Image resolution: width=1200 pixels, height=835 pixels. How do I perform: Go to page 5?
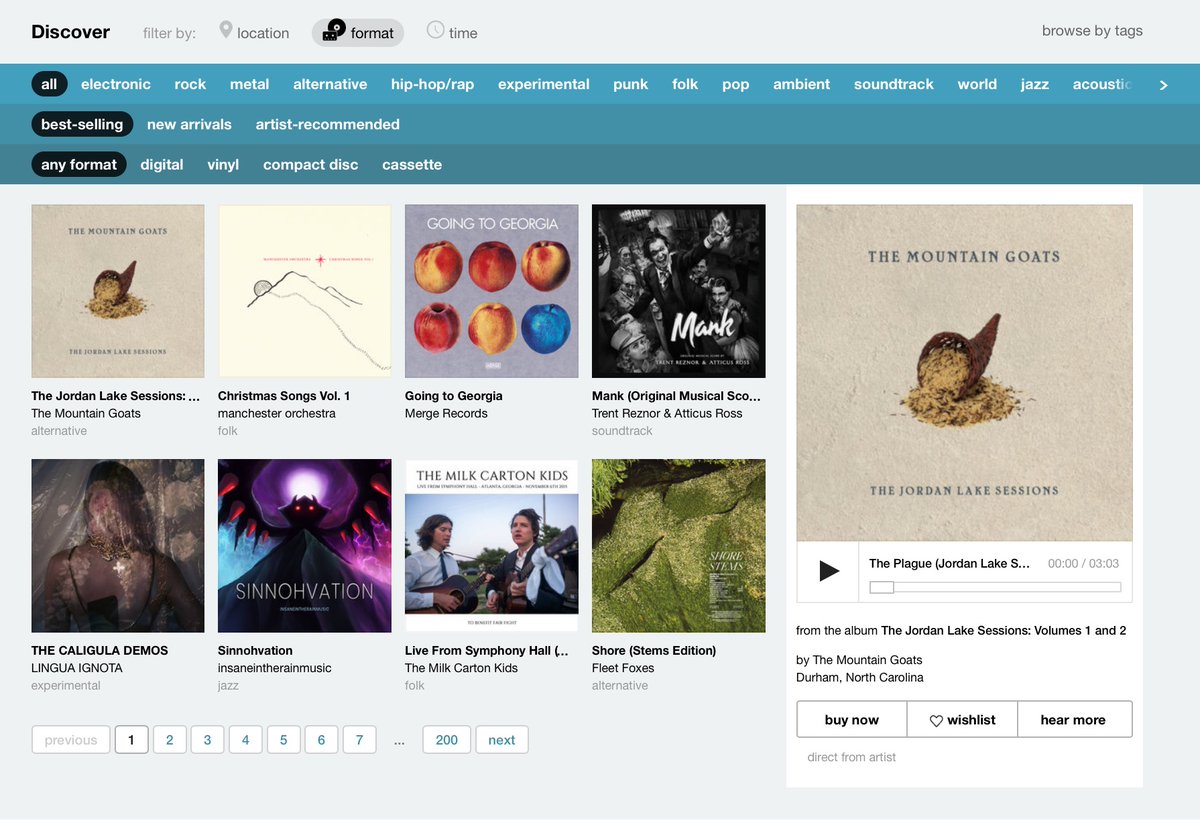click(283, 740)
